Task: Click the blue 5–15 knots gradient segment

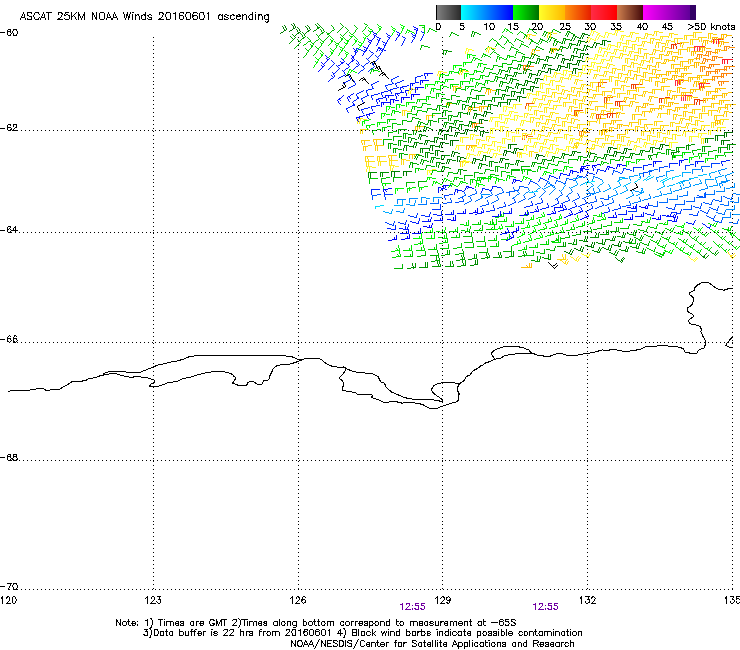Action: [x=487, y=12]
